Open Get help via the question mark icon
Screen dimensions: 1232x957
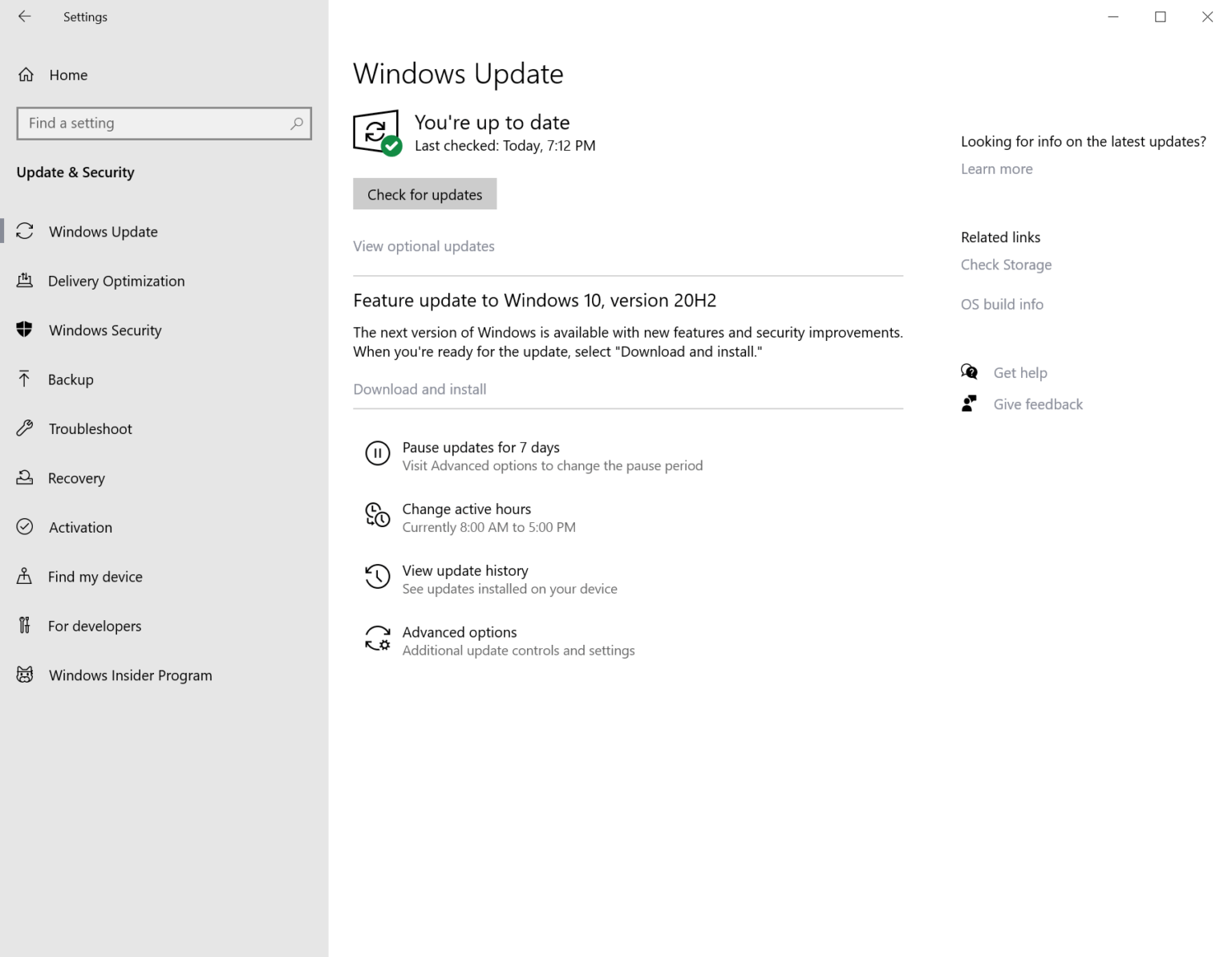click(970, 371)
